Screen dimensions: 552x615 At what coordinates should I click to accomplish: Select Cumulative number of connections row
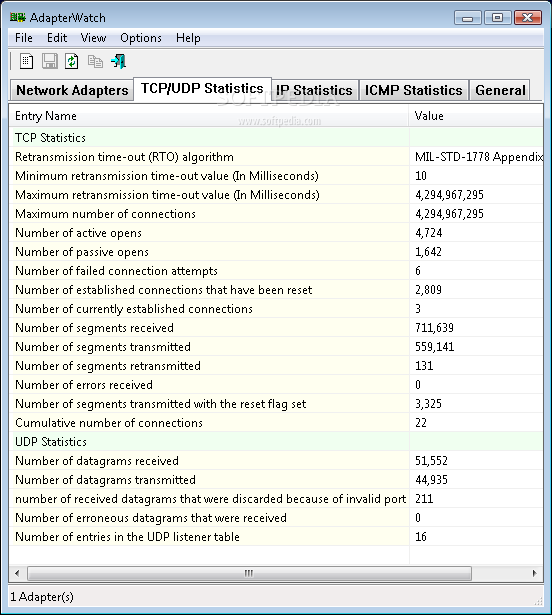tap(276, 423)
